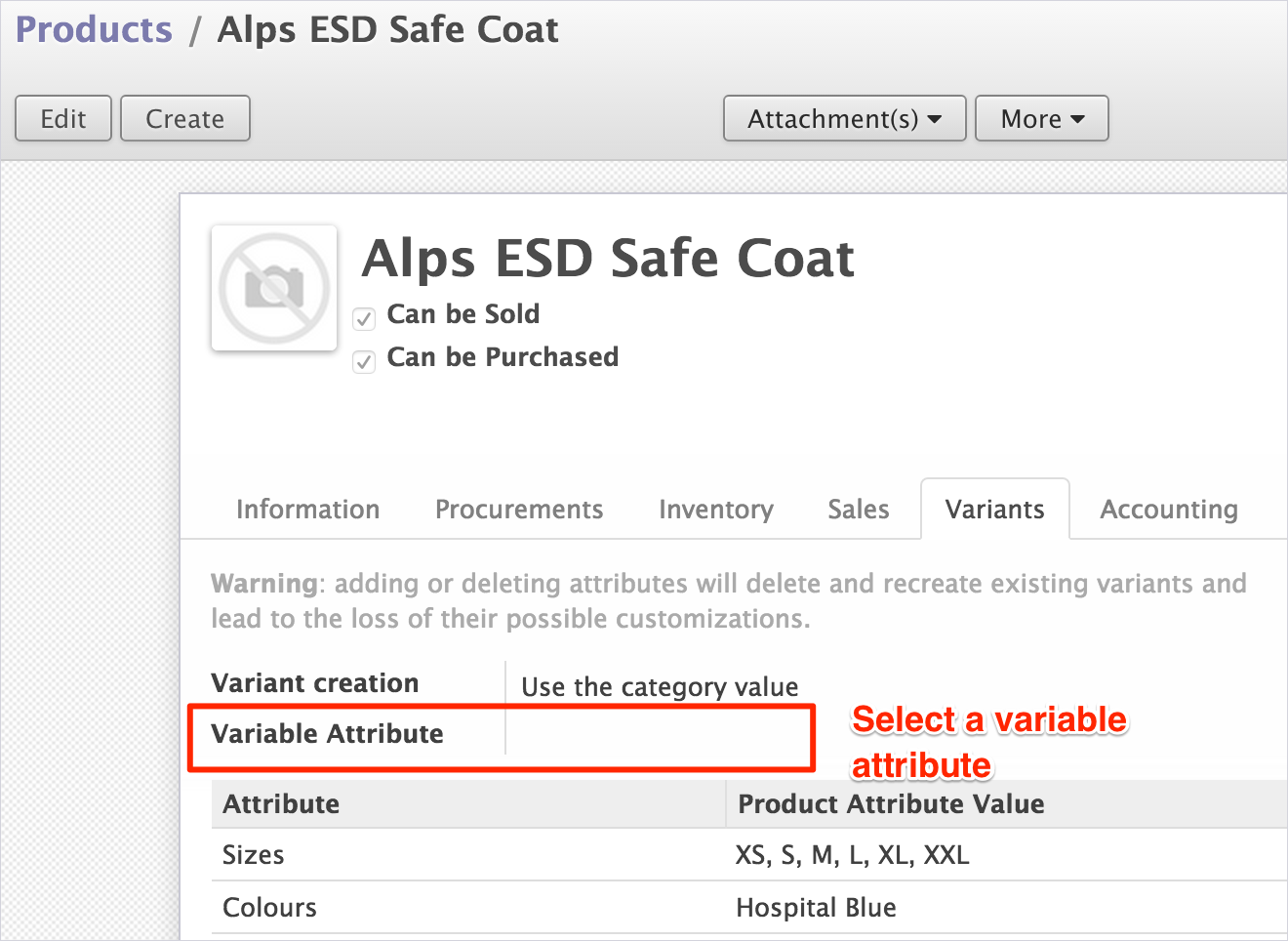Toggle the Can be Purchased checkbox
Screen dimensions: 1288x941
[x=364, y=361]
